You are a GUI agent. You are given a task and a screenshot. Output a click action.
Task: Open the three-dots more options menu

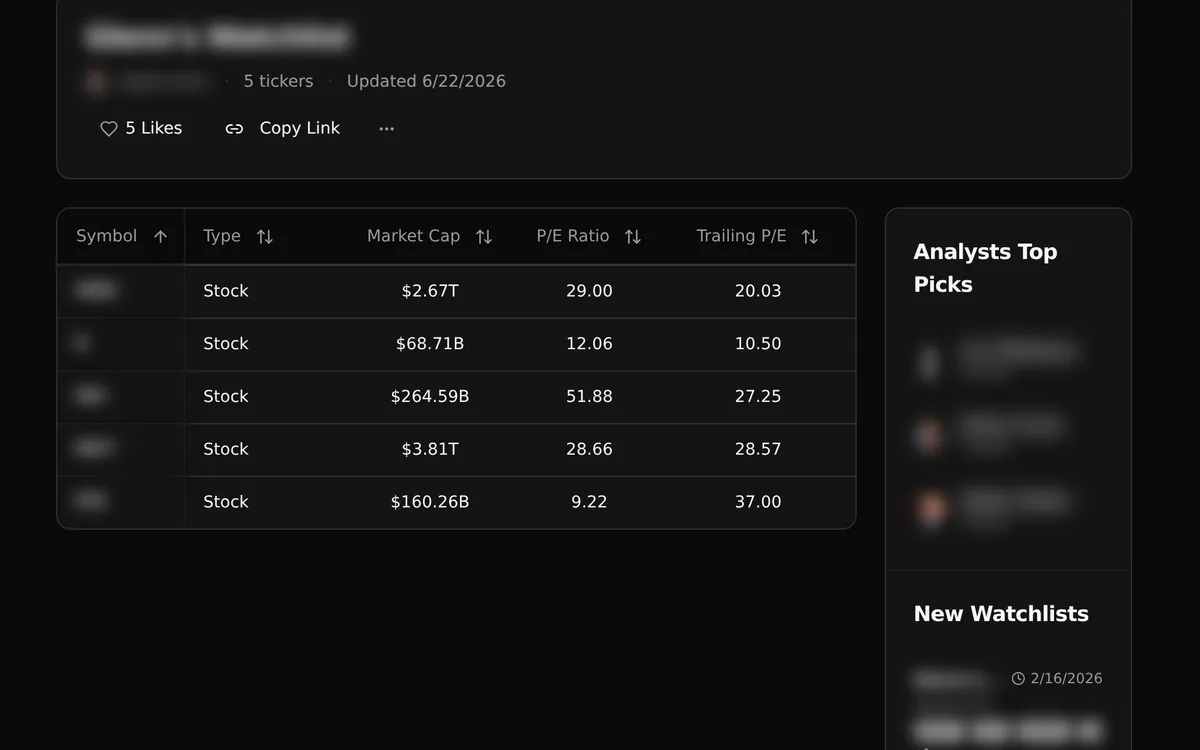coord(387,128)
